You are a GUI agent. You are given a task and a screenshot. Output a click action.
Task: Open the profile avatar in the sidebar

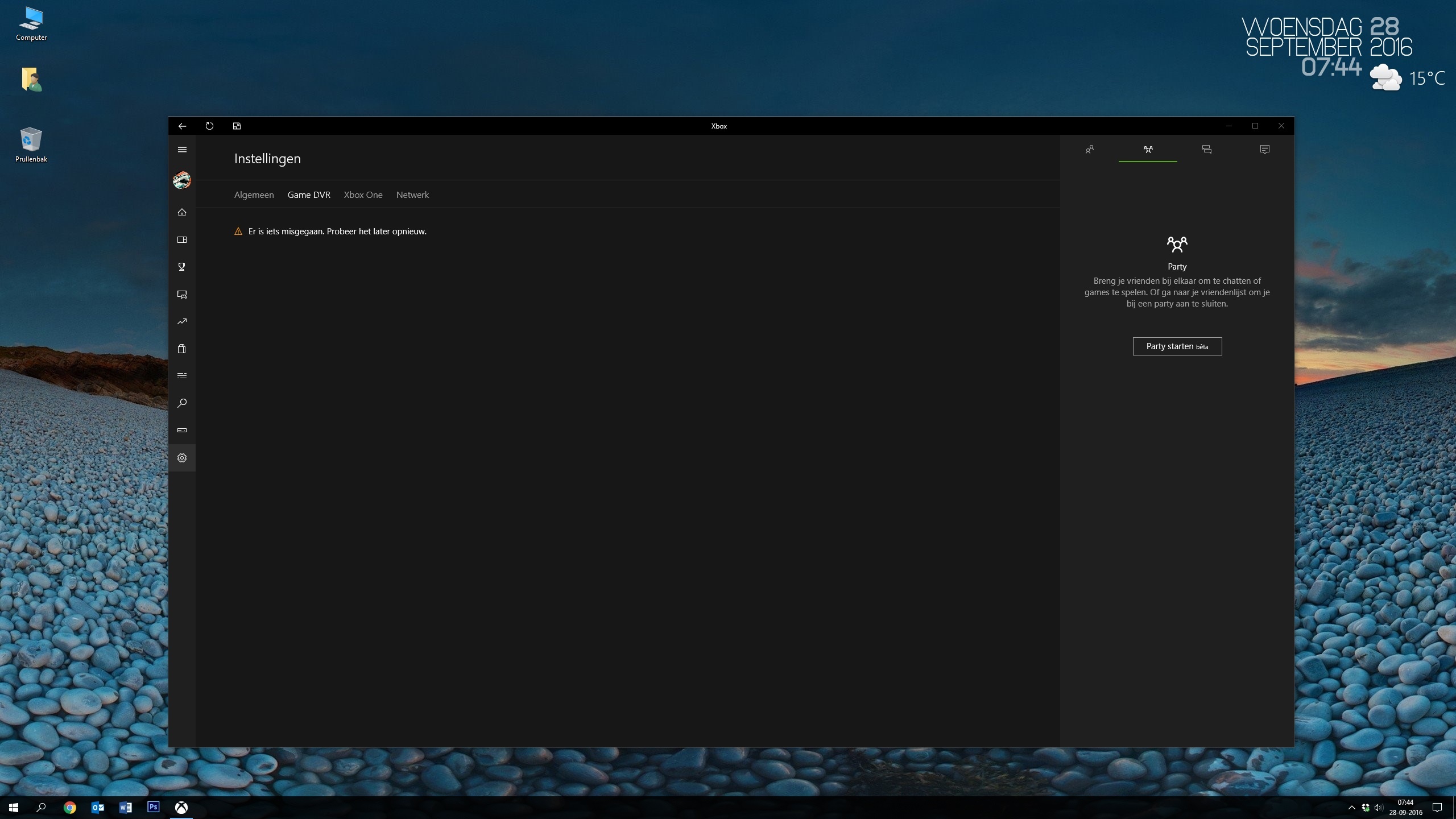(182, 180)
